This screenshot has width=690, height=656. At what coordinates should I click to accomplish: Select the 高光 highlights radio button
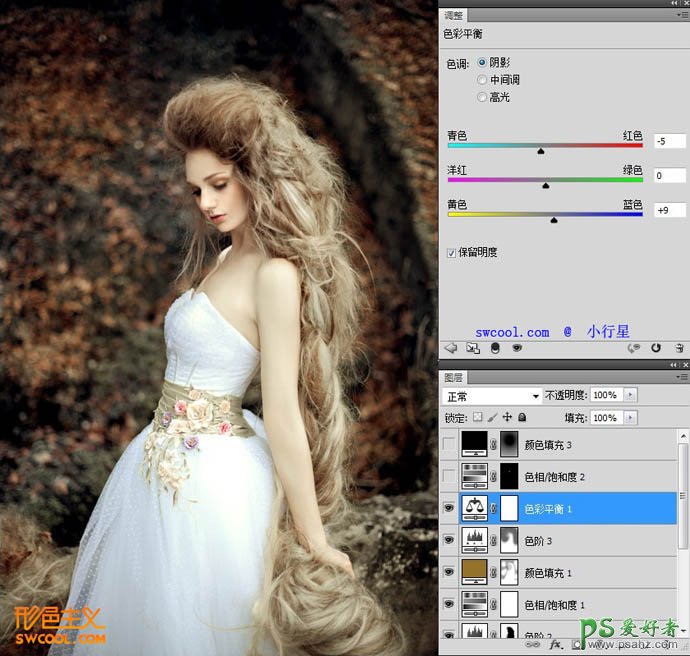[483, 97]
